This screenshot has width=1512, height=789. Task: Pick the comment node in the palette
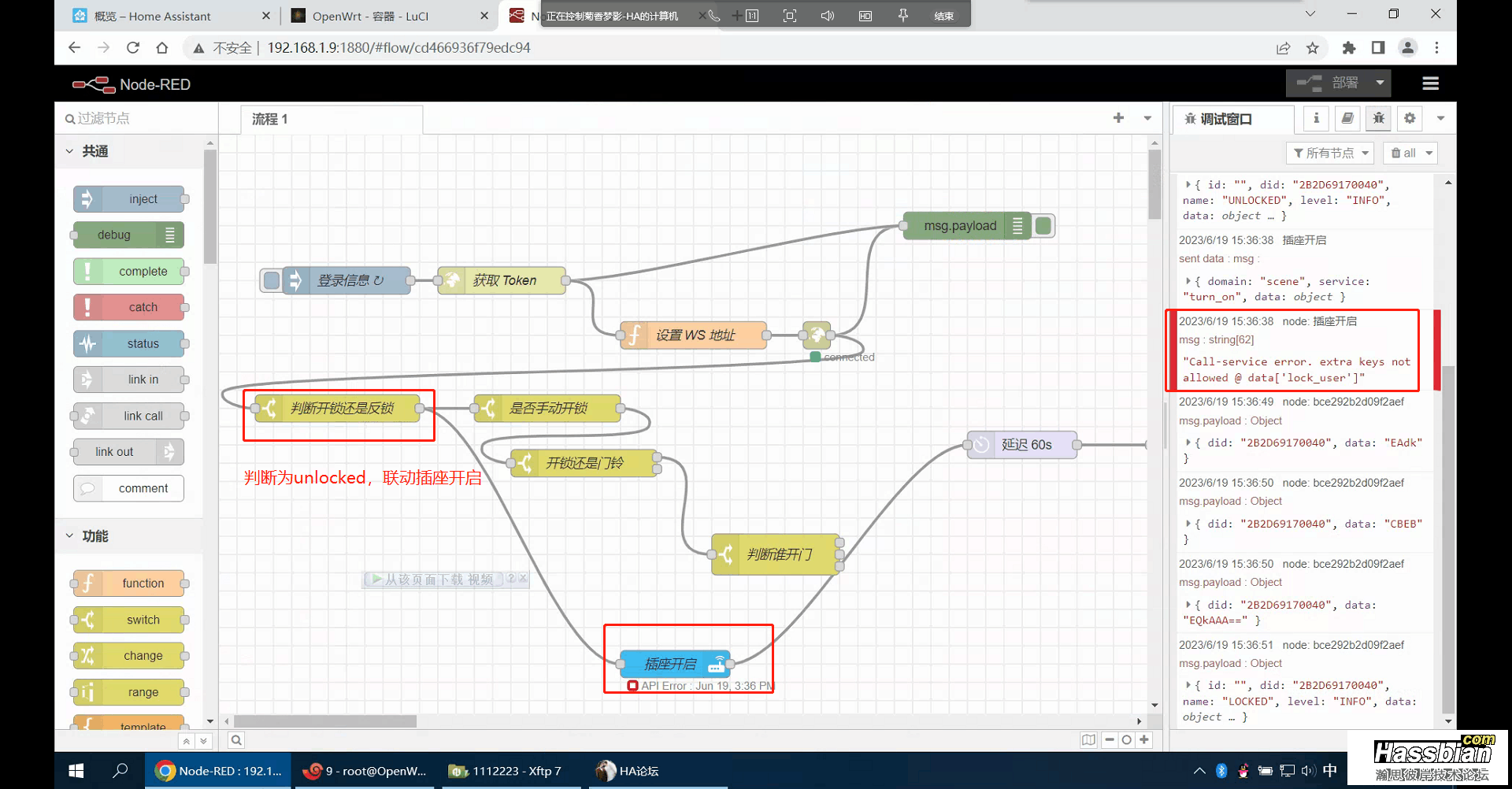coord(129,488)
